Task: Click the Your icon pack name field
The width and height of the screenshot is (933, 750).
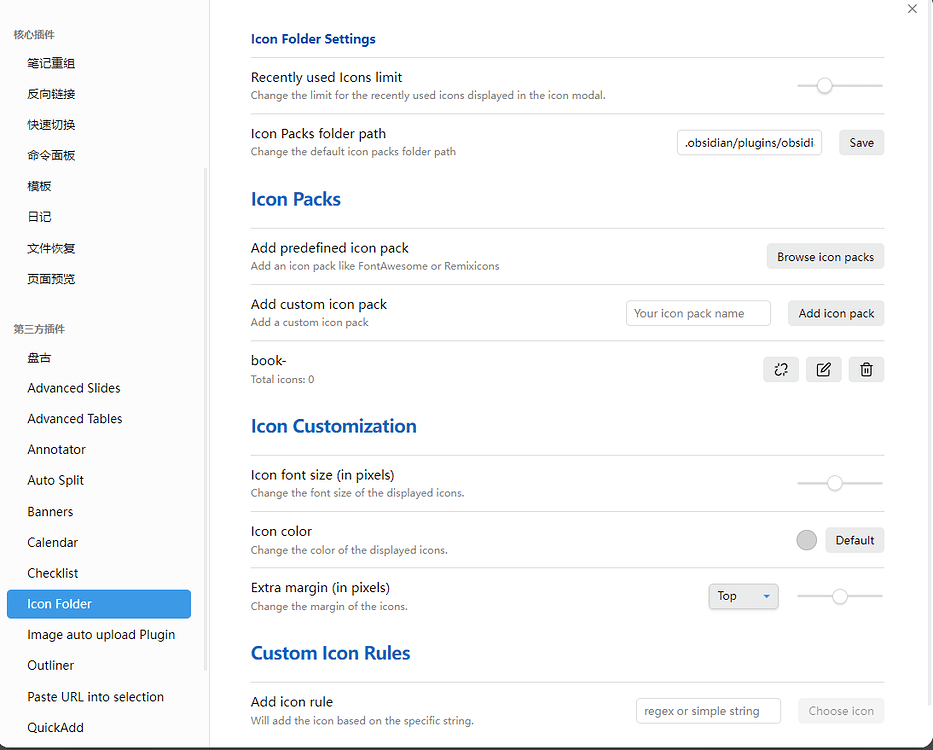Action: (698, 313)
